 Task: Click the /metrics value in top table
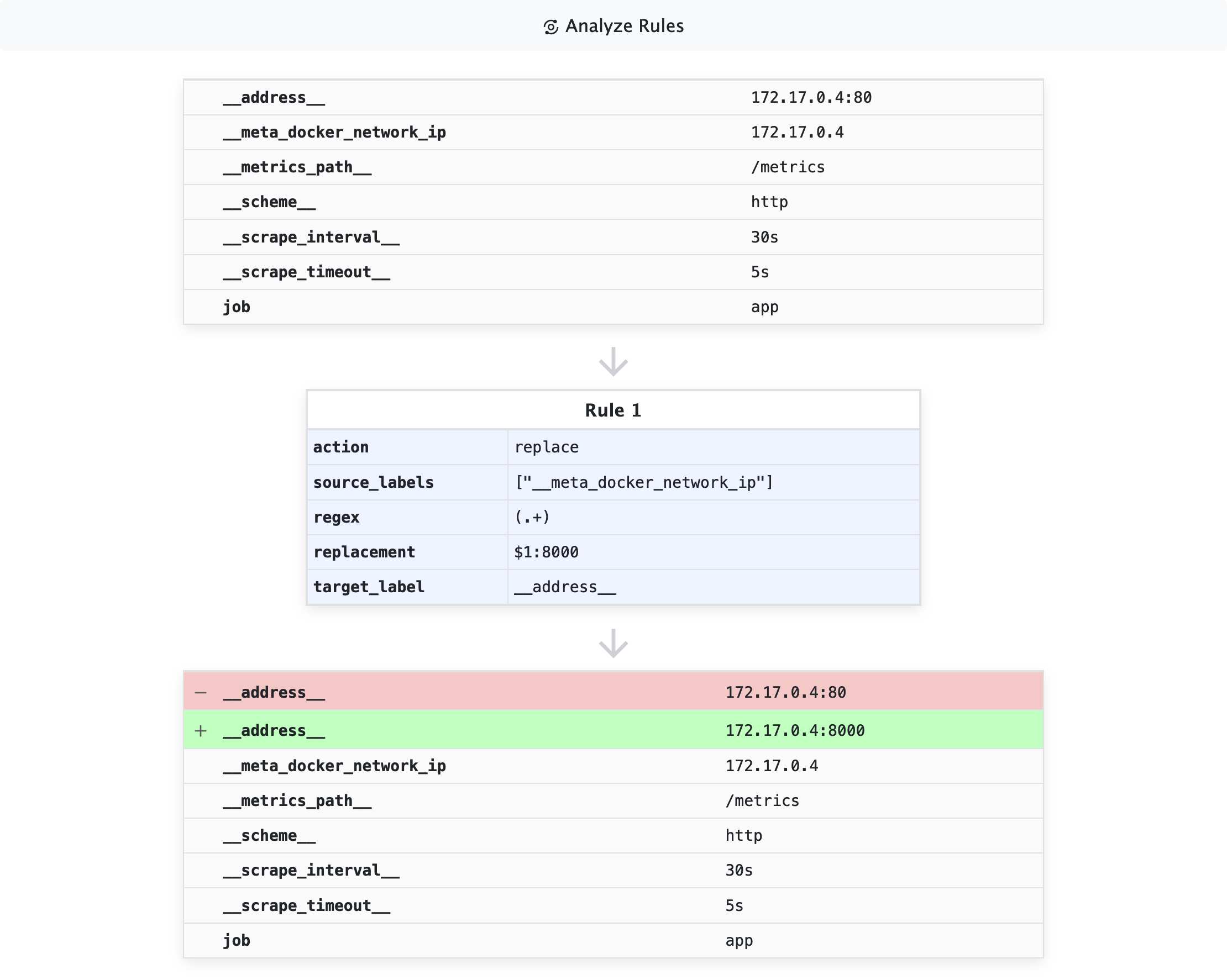pos(788,167)
